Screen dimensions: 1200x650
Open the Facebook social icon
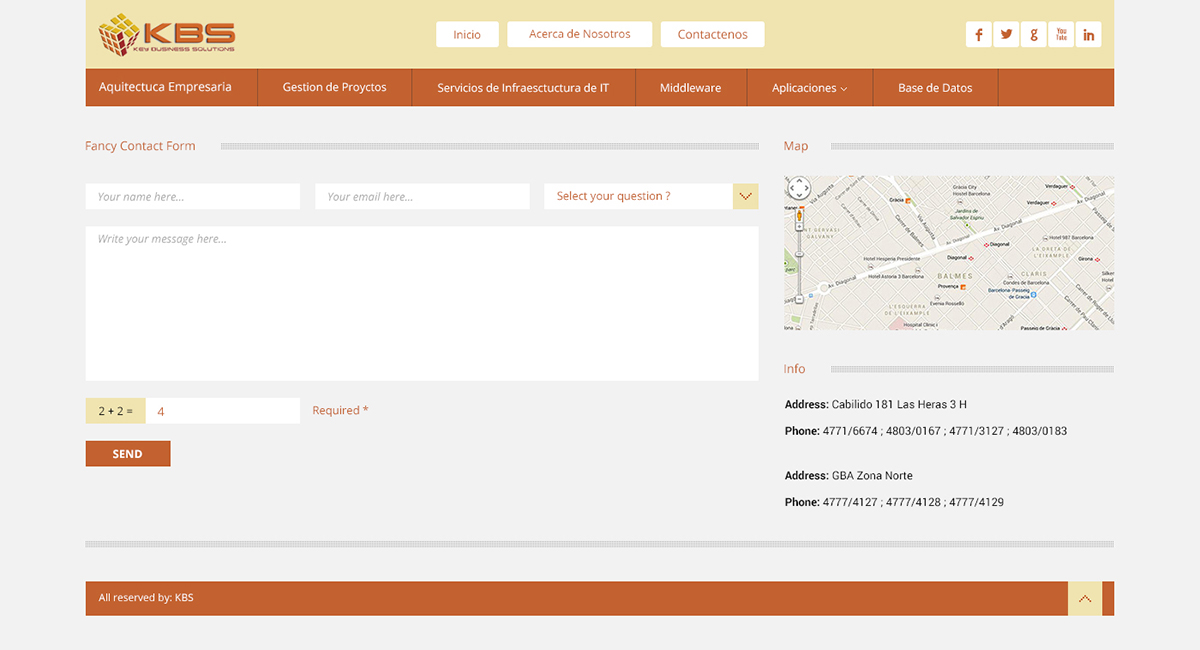(x=978, y=35)
